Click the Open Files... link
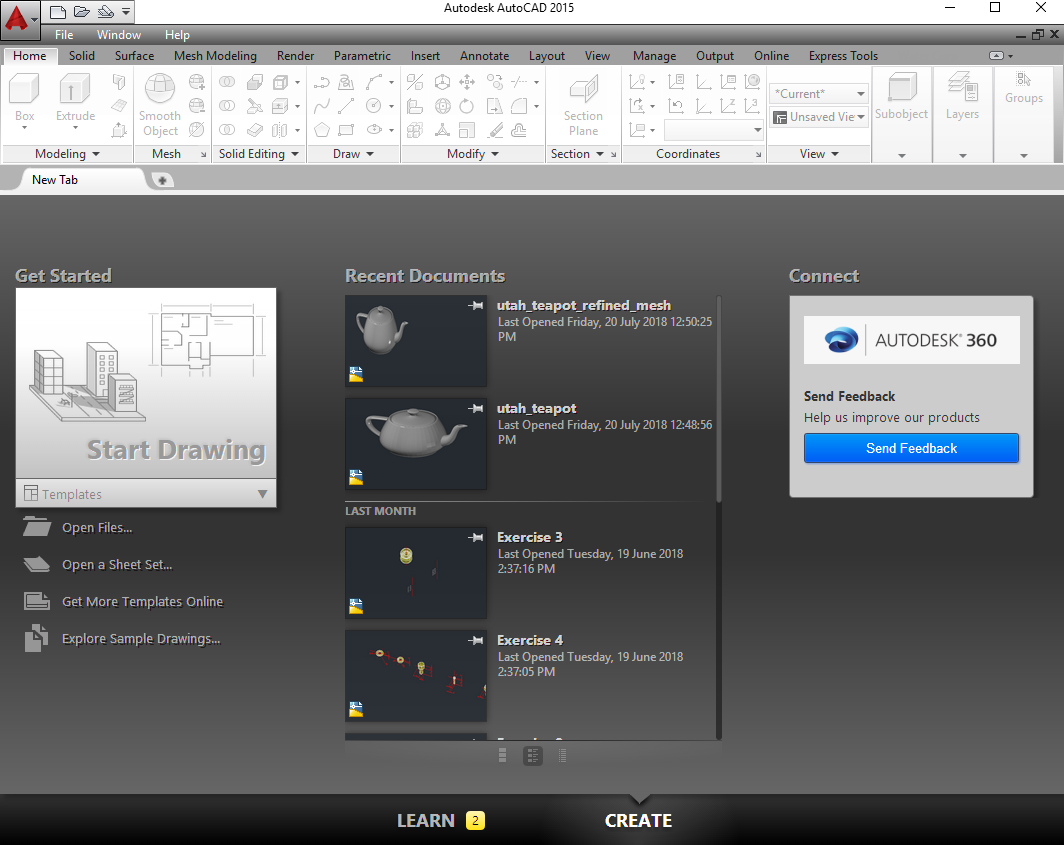Image resolution: width=1064 pixels, height=845 pixels. (97, 527)
